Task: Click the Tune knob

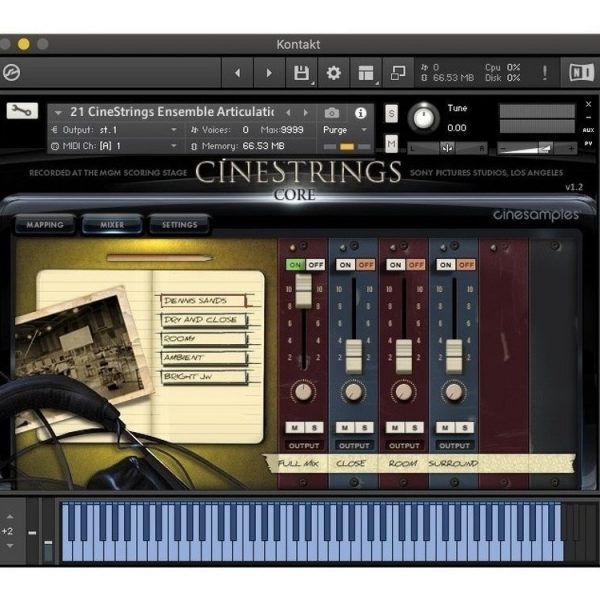Action: point(423,118)
